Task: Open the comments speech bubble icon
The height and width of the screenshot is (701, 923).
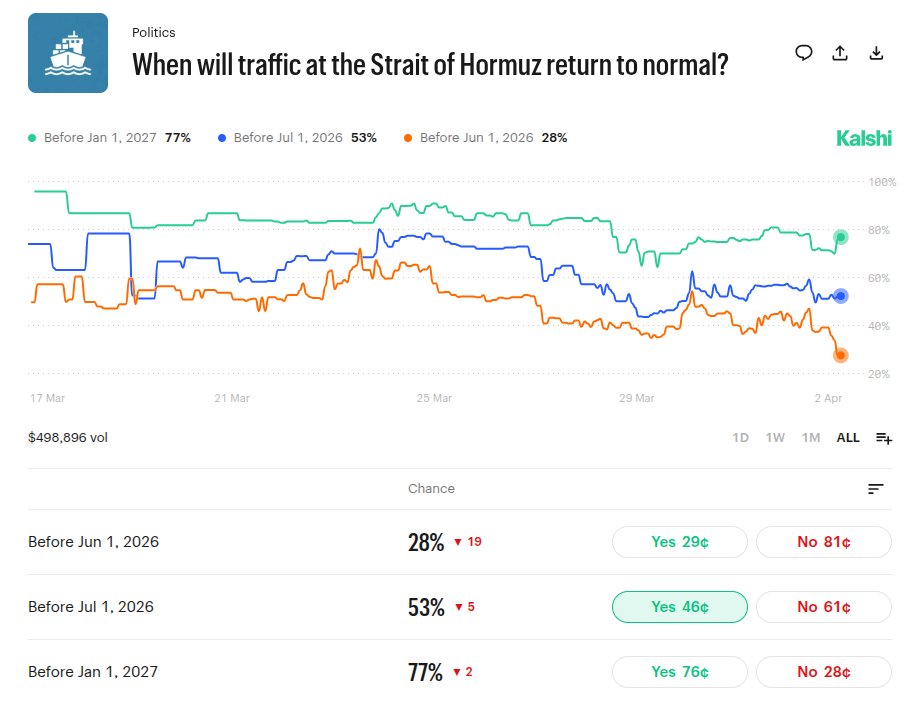Action: pyautogui.click(x=804, y=53)
